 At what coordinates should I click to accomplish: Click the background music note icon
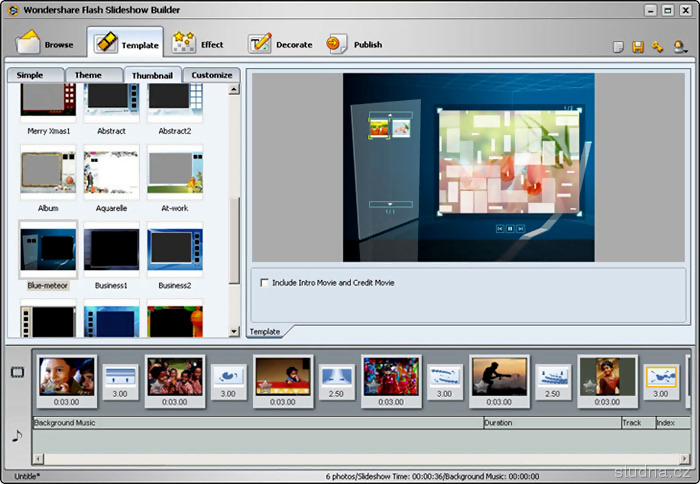click(x=16, y=435)
